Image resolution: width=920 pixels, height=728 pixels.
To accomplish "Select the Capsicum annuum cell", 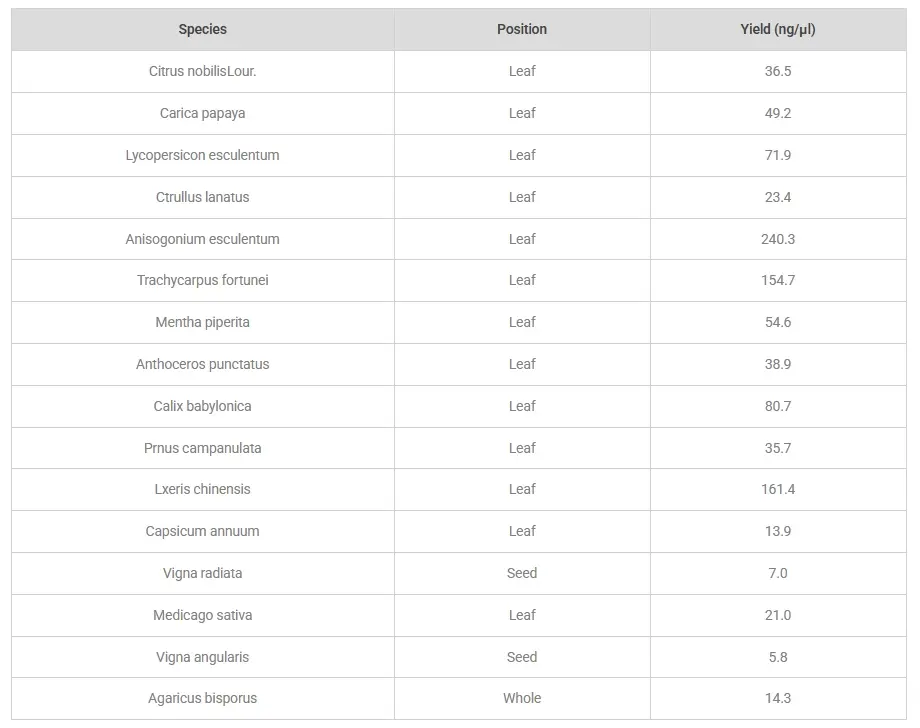I will [202, 531].
